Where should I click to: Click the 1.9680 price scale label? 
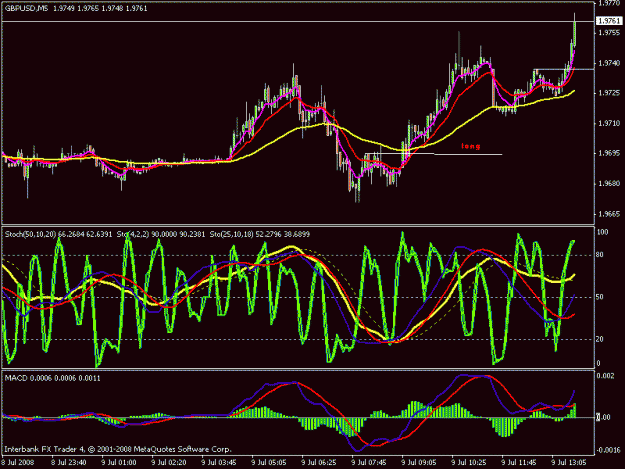pos(610,184)
